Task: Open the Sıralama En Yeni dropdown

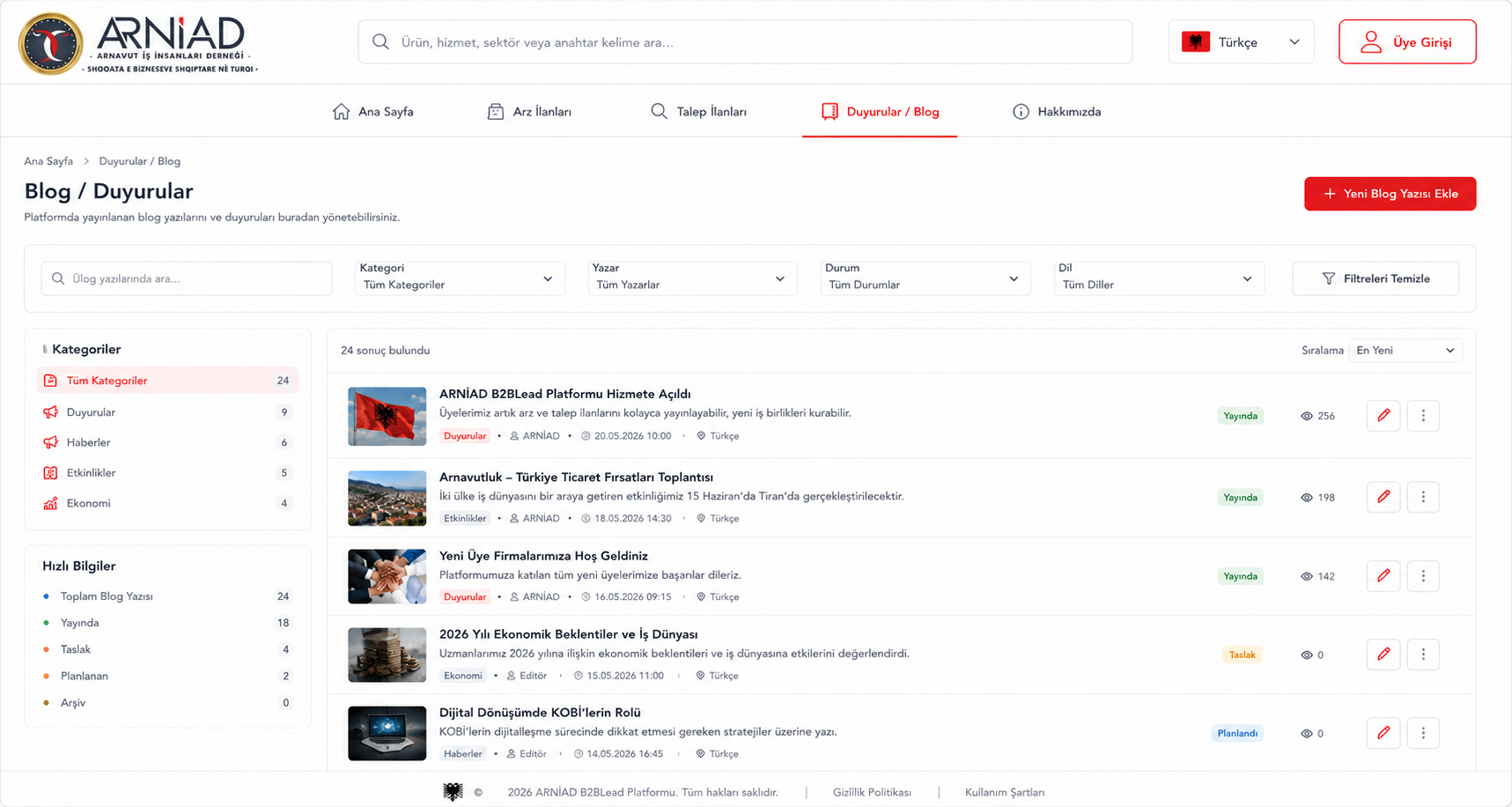Action: coord(1405,351)
